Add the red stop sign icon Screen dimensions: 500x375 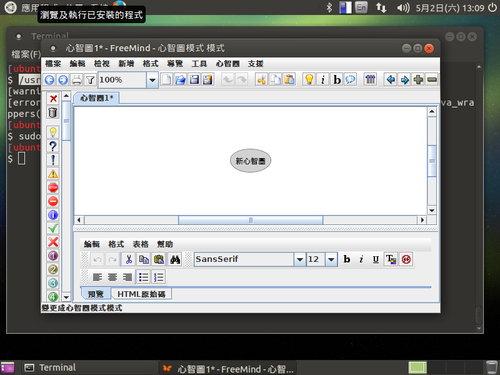point(53,187)
